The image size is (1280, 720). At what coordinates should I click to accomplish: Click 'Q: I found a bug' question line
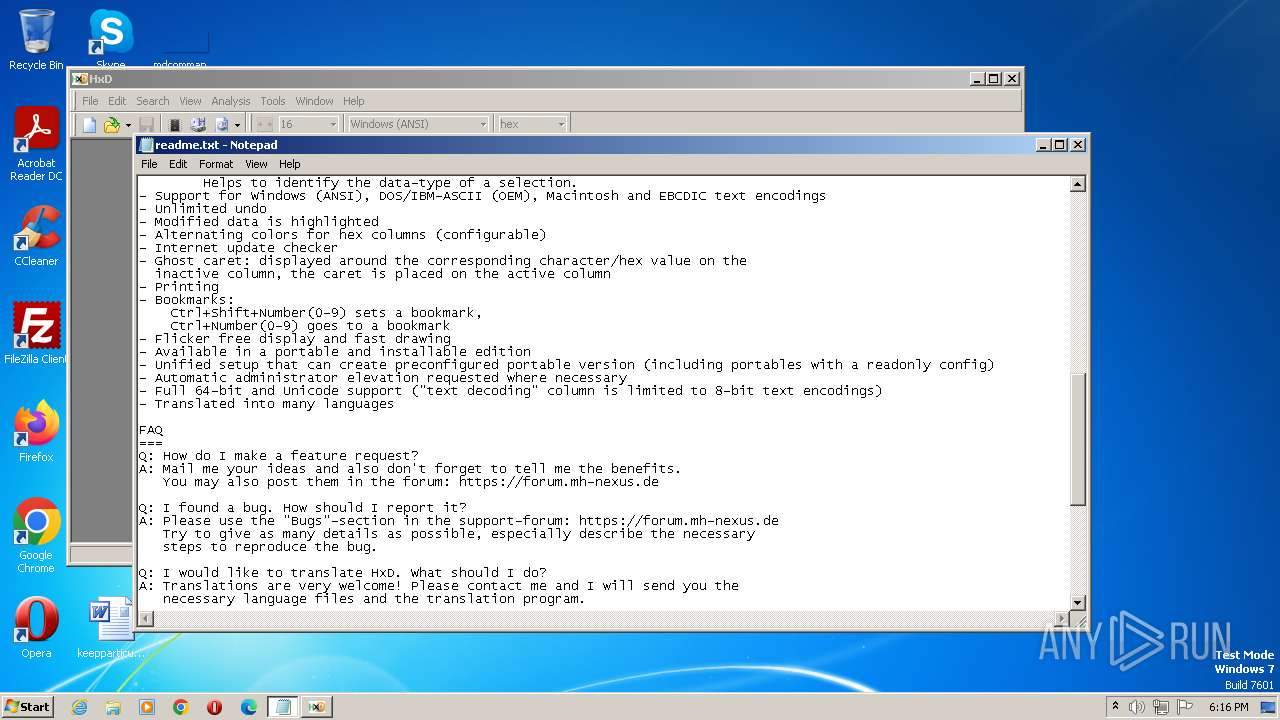pyautogui.click(x=303, y=508)
